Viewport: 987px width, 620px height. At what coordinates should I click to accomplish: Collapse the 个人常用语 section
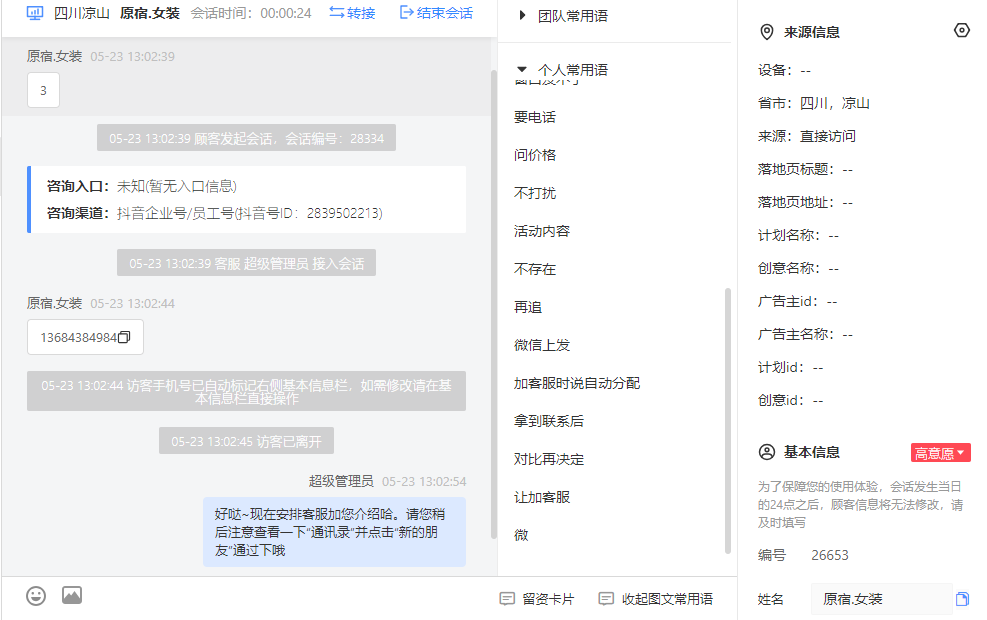coord(521,69)
